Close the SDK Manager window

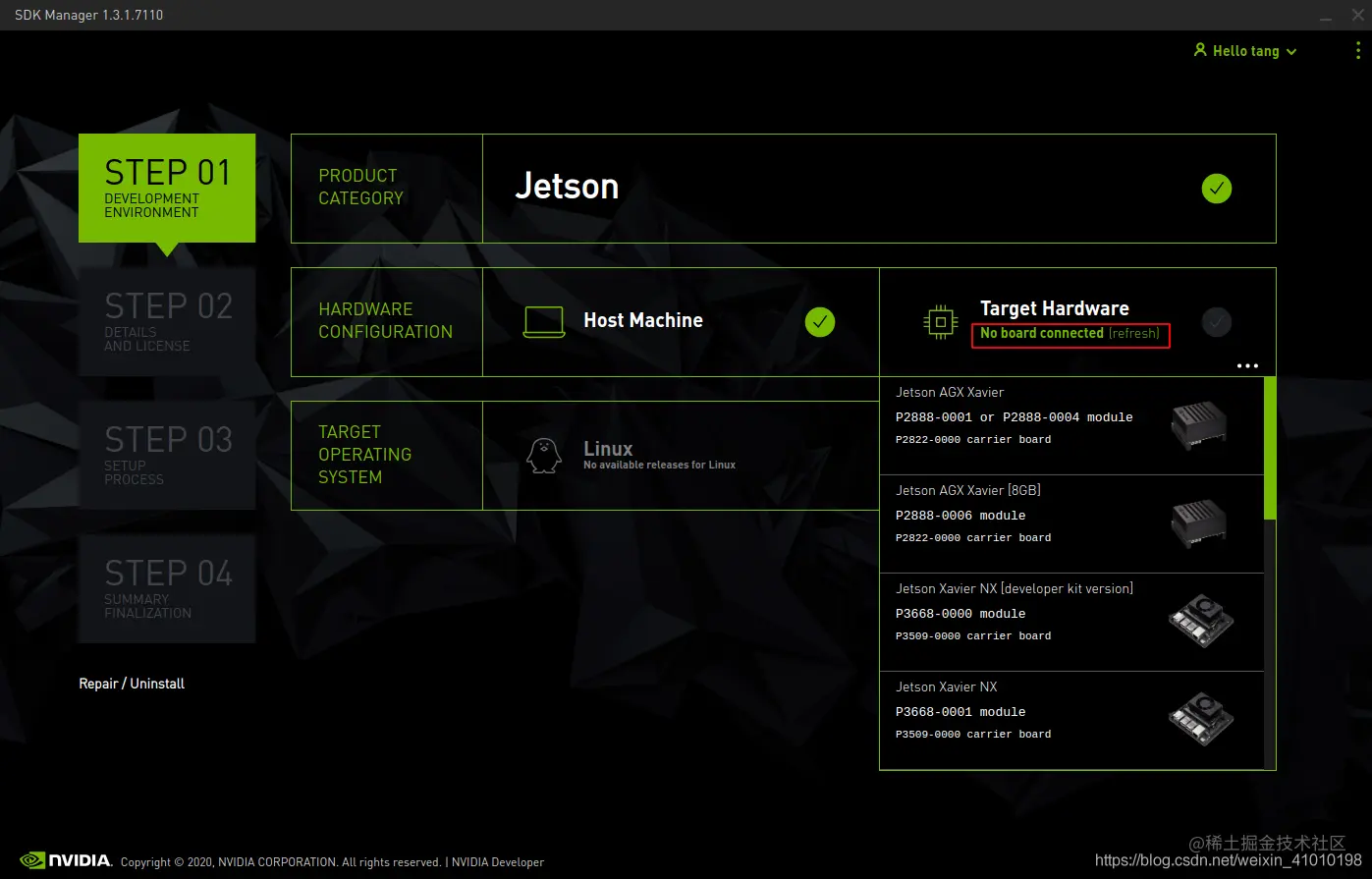point(1358,15)
